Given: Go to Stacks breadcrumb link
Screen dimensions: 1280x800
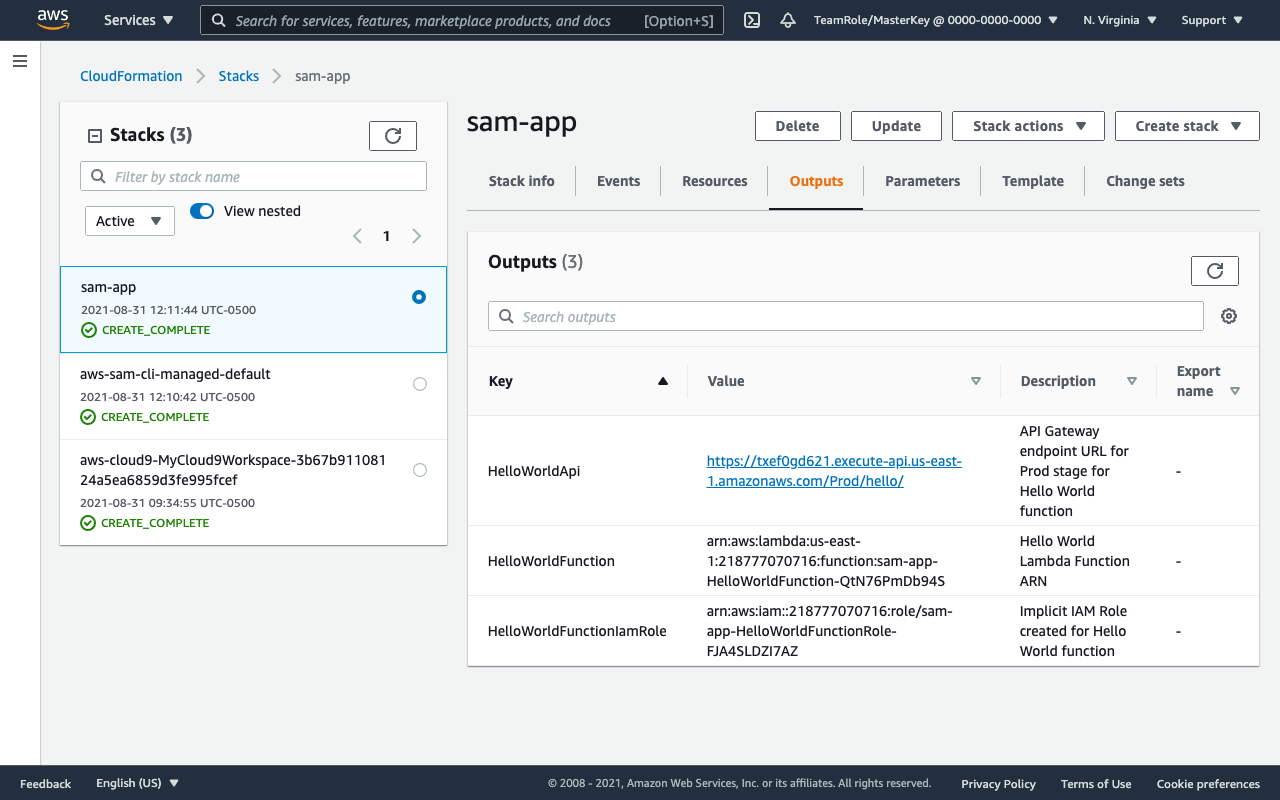Looking at the screenshot, I should point(239,76).
